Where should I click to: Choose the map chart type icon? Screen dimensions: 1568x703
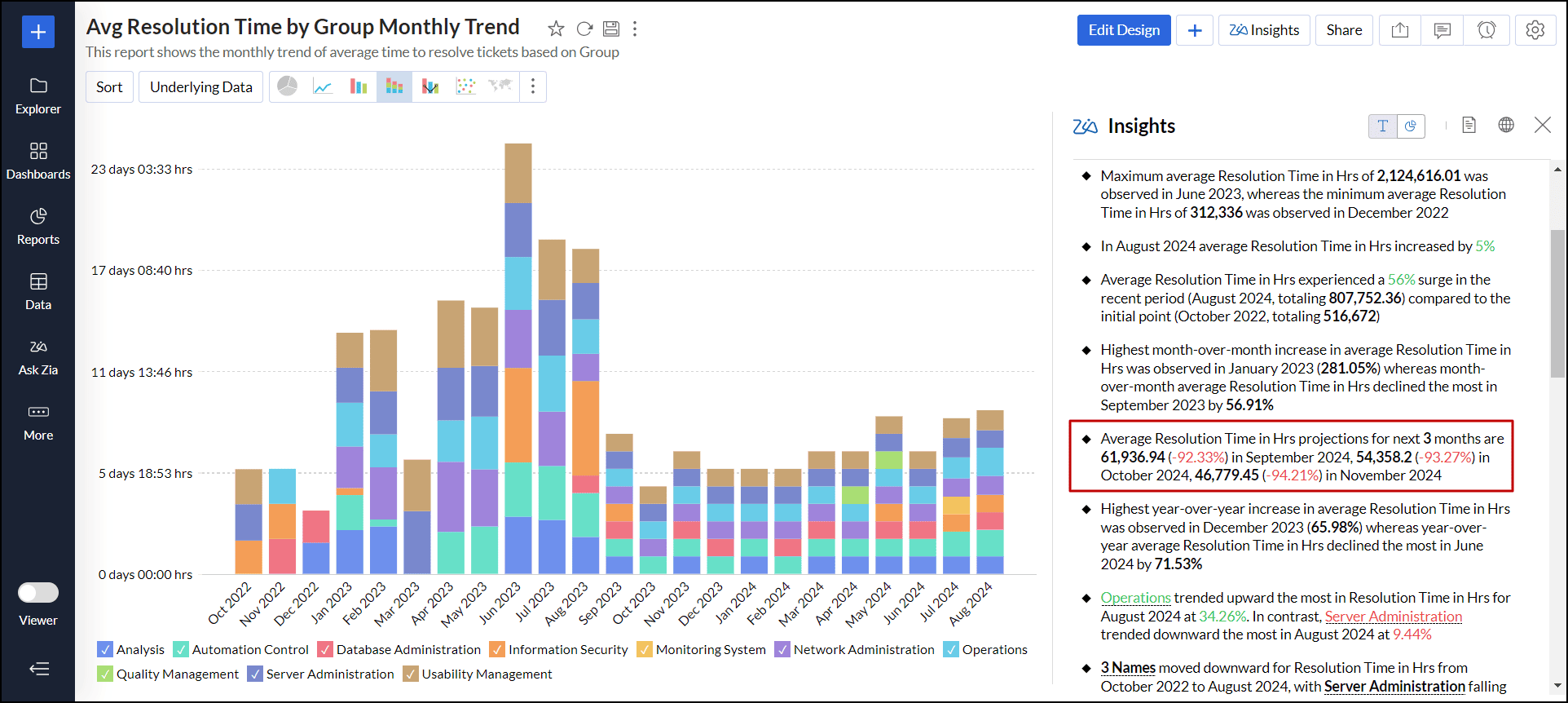(500, 86)
